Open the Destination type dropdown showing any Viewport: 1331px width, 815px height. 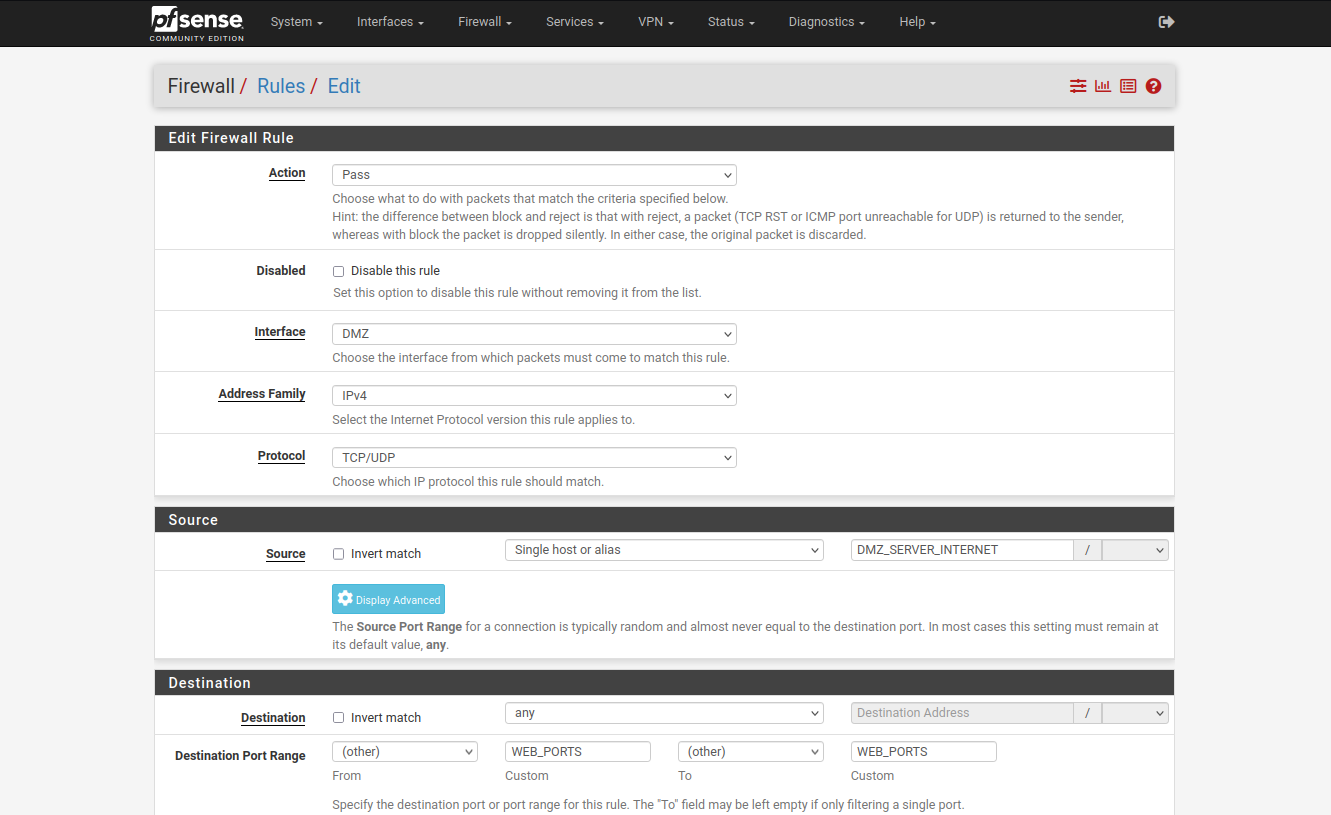(664, 713)
